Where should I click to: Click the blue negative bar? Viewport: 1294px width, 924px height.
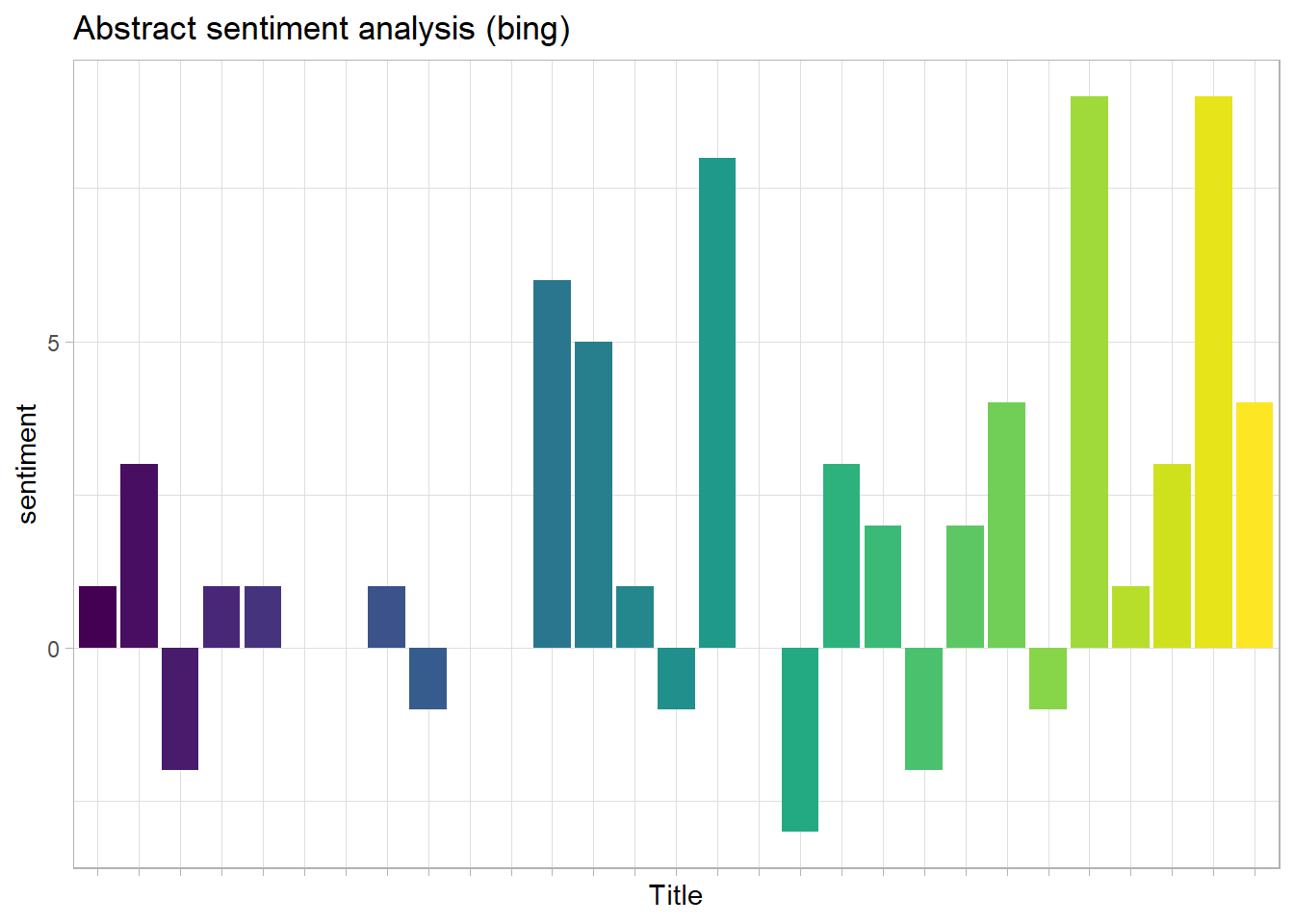coord(427,679)
